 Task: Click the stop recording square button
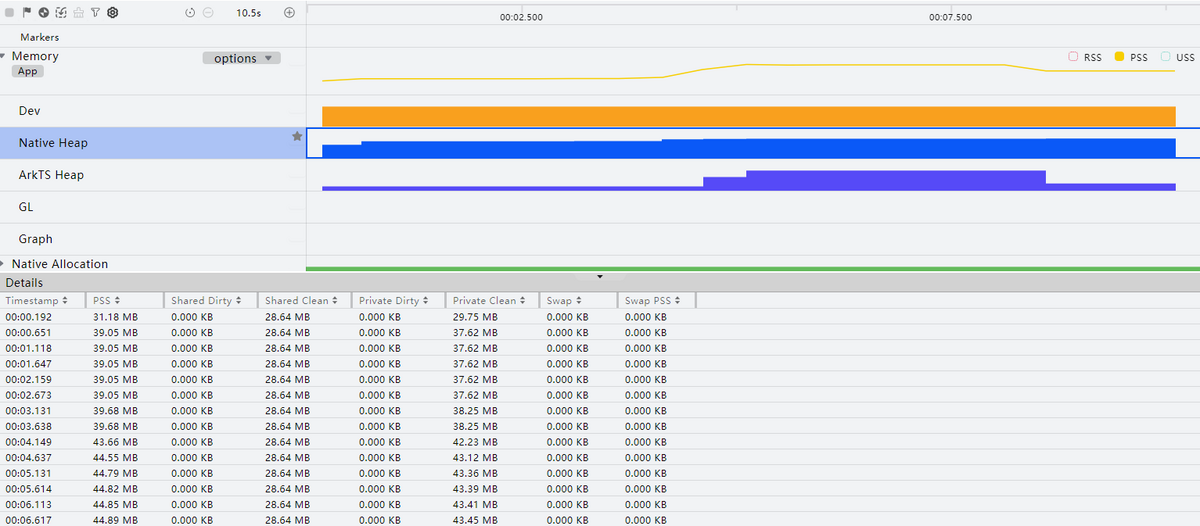pos(10,13)
